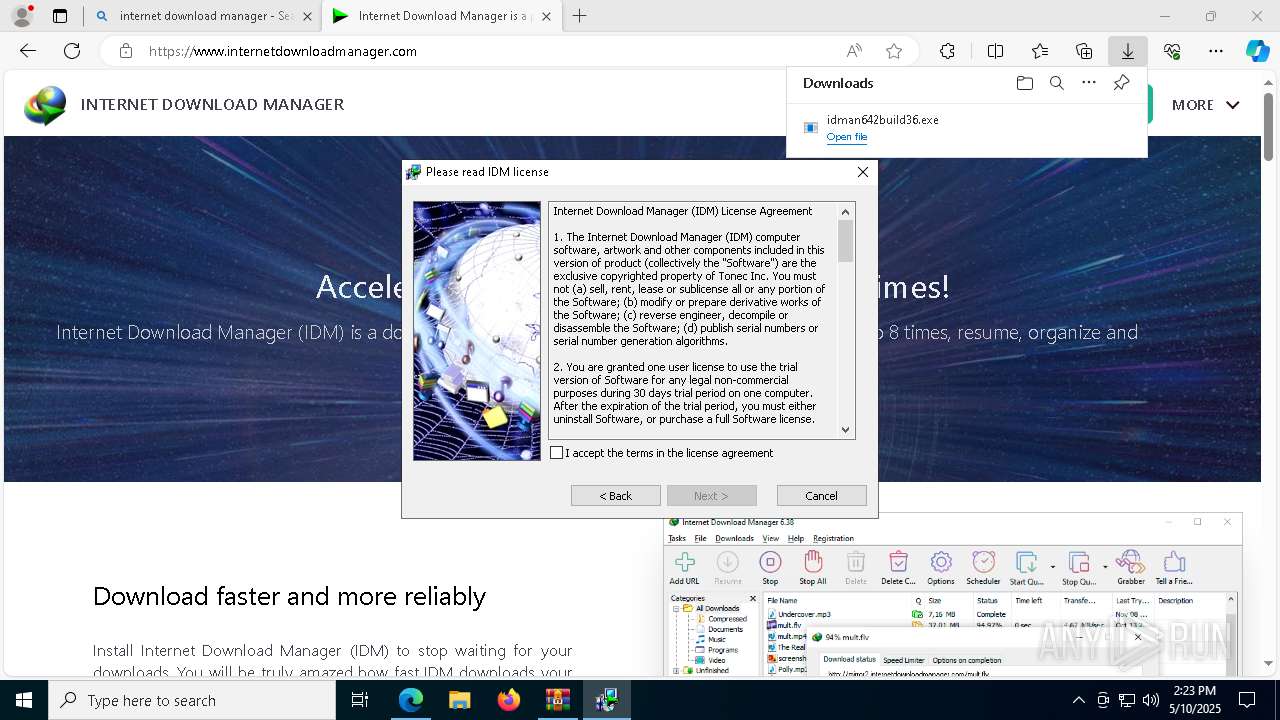The width and height of the screenshot is (1280, 720).
Task: Click the address bar URL
Action: [x=283, y=51]
